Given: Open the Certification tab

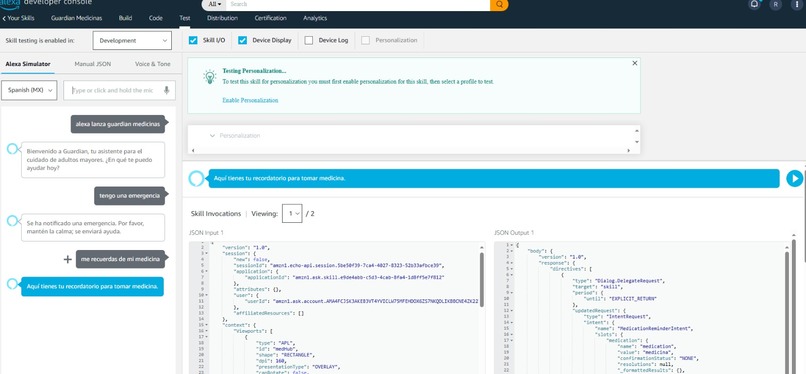Looking at the screenshot, I should [x=270, y=18].
